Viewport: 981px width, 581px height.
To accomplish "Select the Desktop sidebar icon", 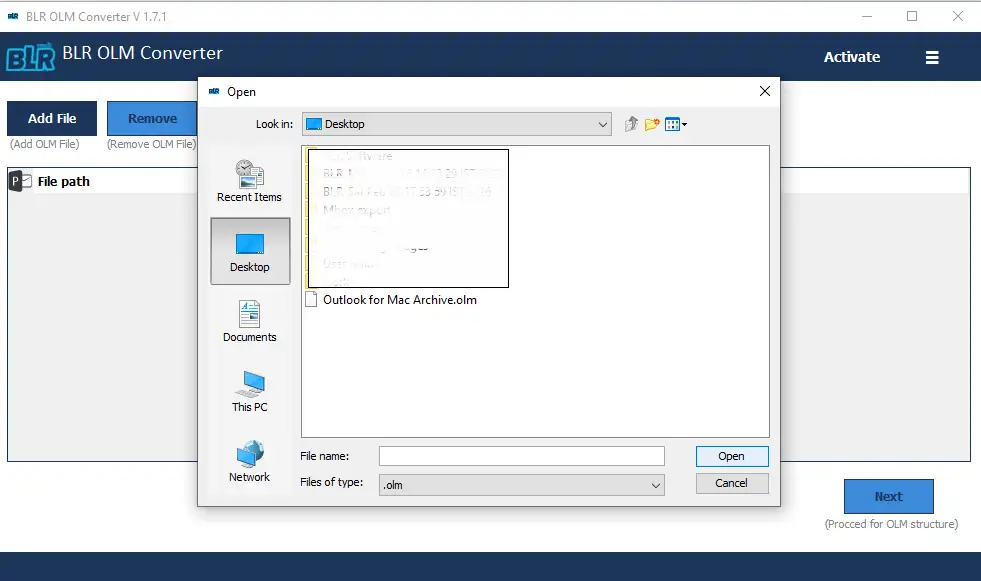I will pos(249,250).
